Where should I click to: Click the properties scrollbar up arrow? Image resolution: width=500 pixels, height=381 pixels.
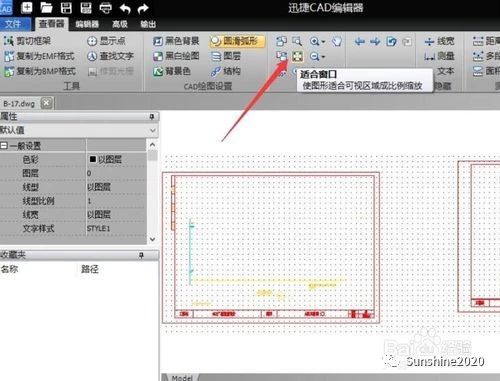pos(152,145)
